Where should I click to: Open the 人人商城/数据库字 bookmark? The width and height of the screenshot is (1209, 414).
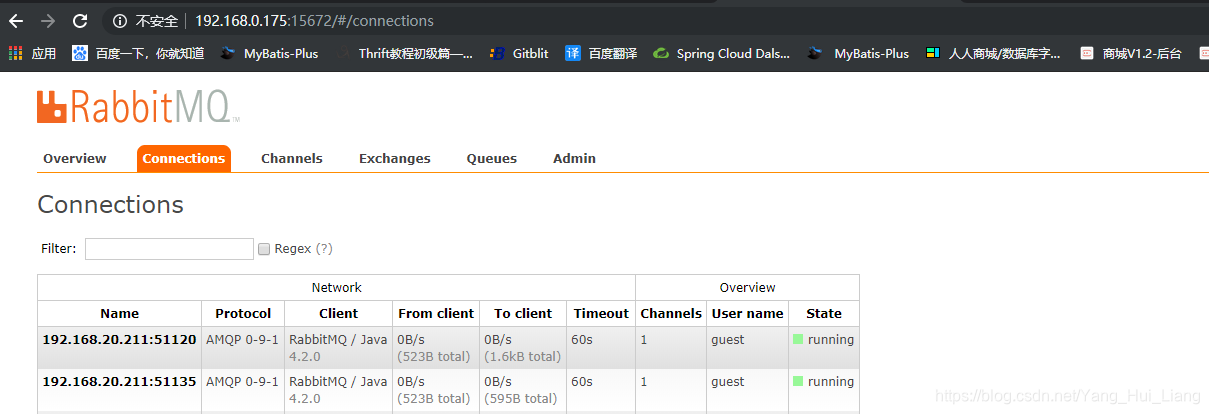point(993,54)
